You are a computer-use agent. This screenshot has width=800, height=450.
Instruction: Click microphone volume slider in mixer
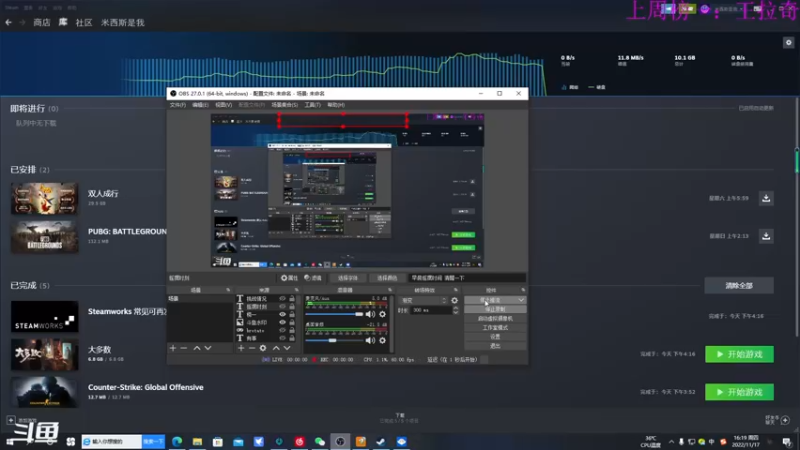(334, 314)
